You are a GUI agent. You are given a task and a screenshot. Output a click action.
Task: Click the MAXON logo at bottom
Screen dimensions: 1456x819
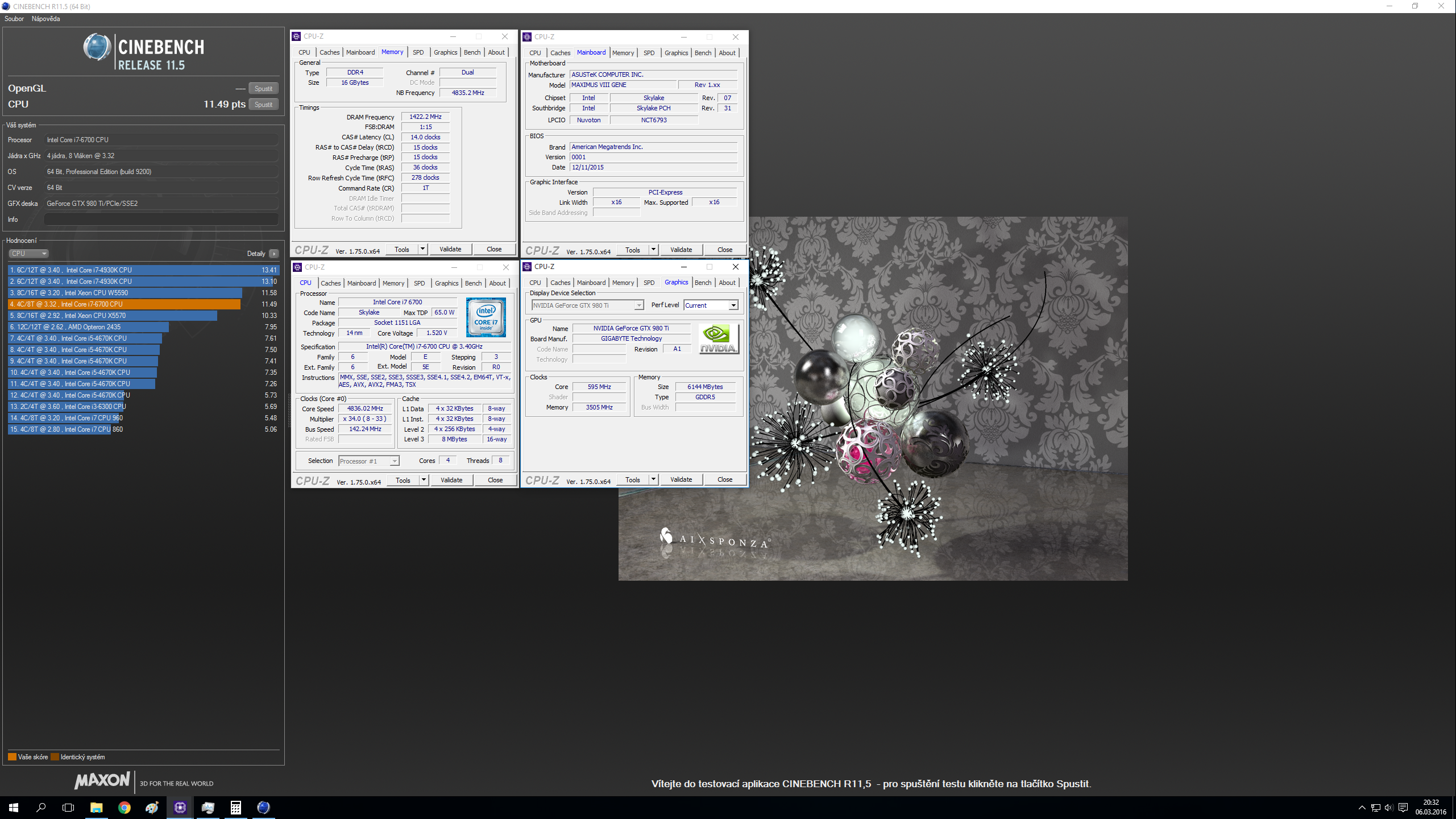102,780
